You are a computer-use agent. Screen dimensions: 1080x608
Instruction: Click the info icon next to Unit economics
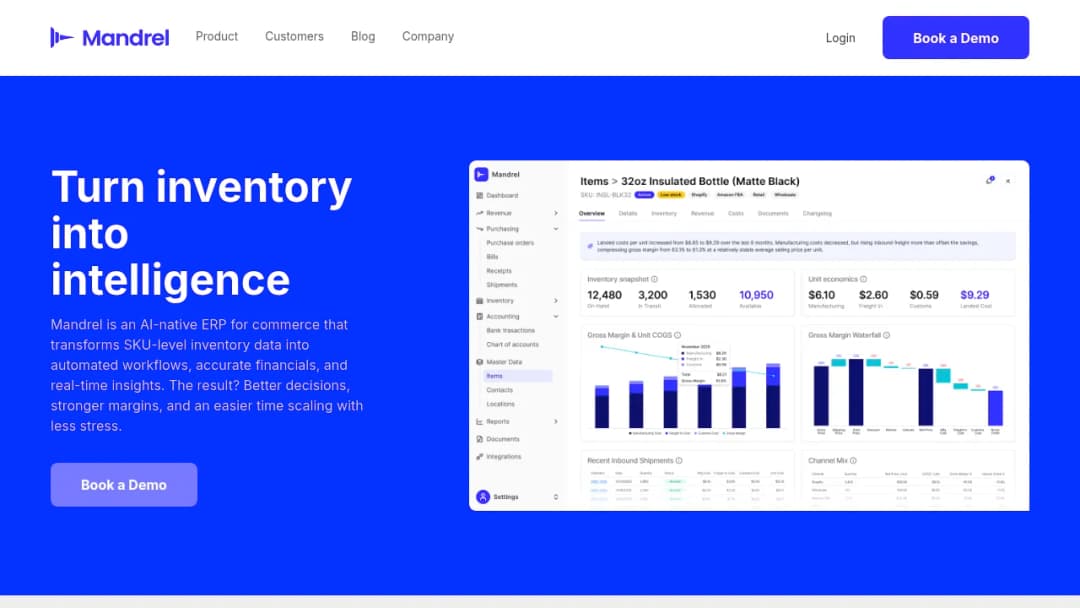pos(864,280)
